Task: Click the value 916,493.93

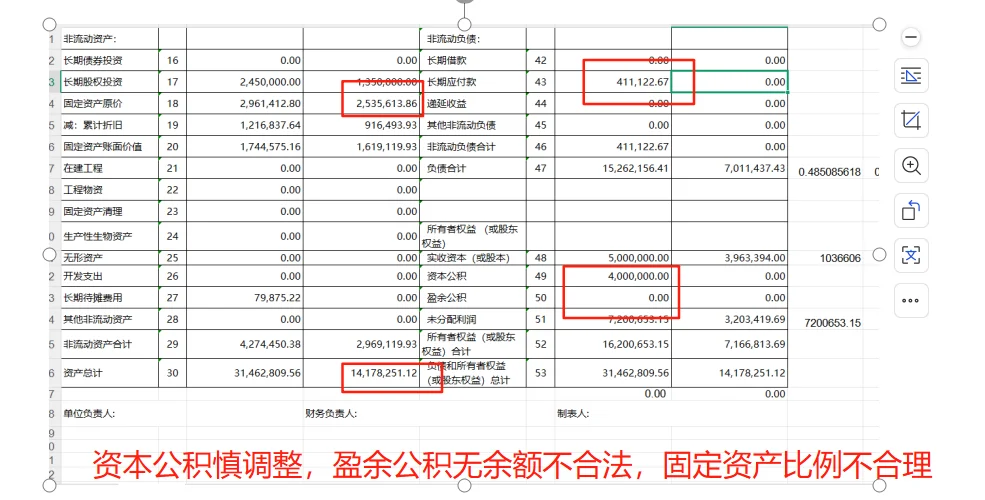Action: click(x=391, y=125)
